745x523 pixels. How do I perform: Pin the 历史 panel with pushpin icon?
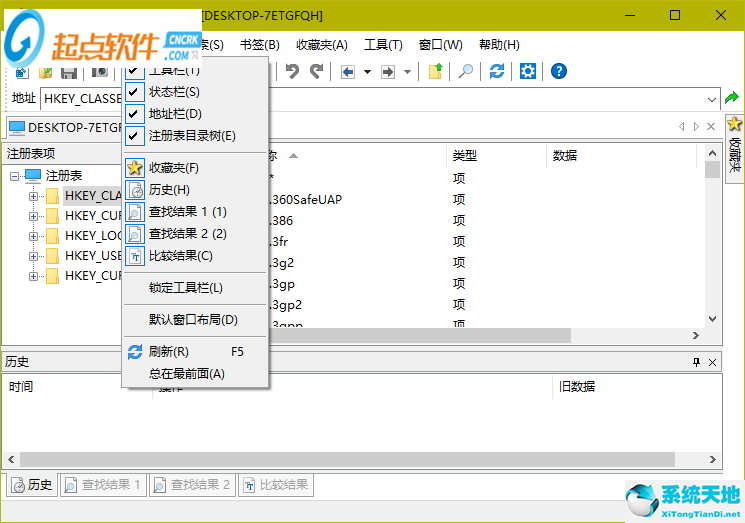point(696,362)
